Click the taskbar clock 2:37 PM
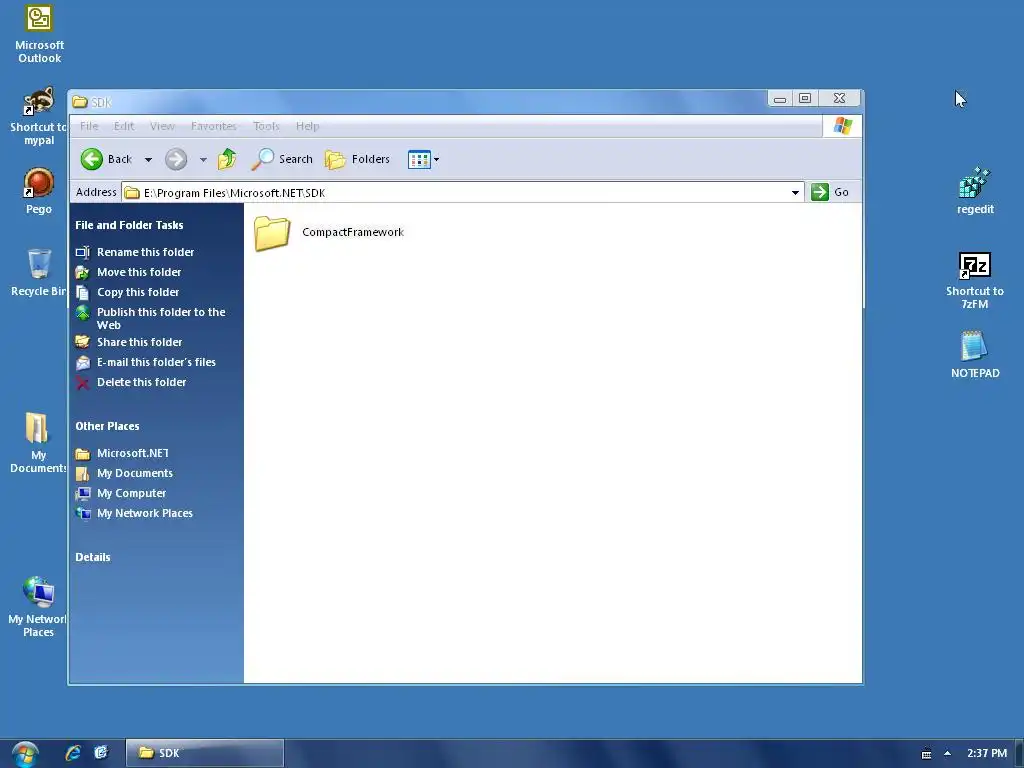This screenshot has width=1024, height=768. pyautogui.click(x=987, y=753)
